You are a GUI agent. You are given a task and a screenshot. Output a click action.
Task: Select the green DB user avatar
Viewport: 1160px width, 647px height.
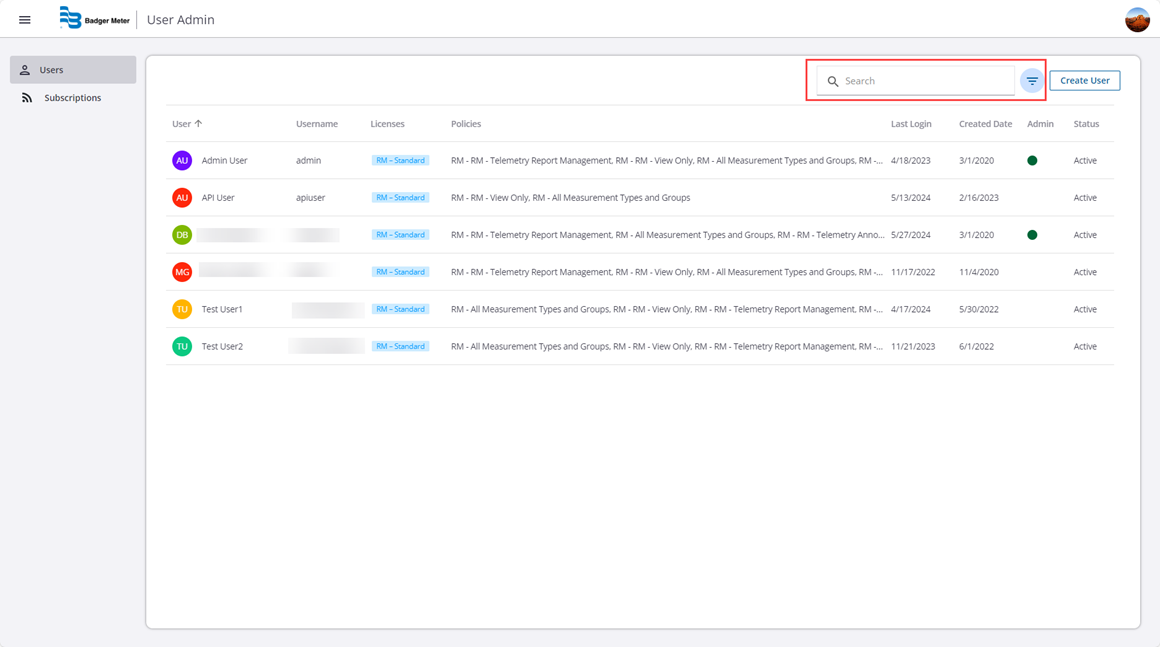pyautogui.click(x=182, y=235)
